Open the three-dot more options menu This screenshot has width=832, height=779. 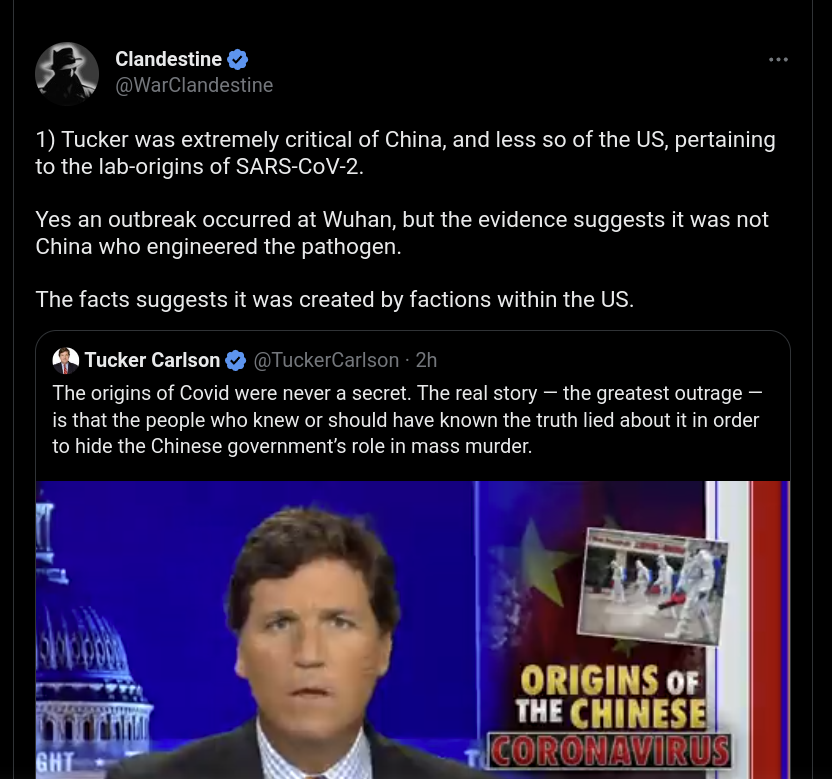click(778, 59)
